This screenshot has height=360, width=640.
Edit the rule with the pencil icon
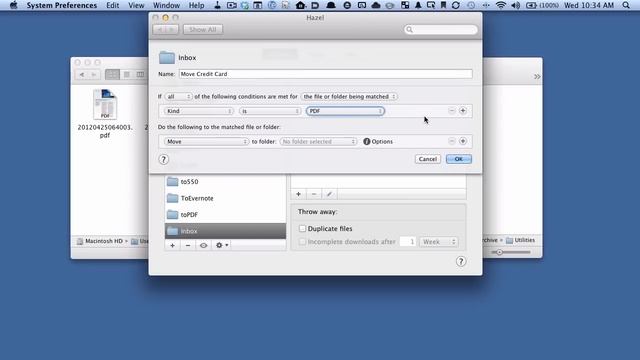(x=329, y=194)
